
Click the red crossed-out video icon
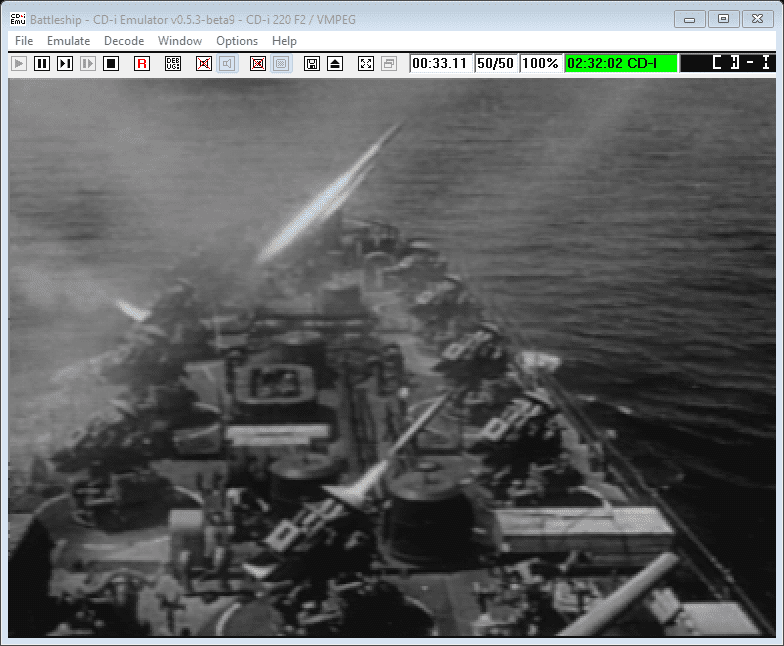[x=258, y=63]
